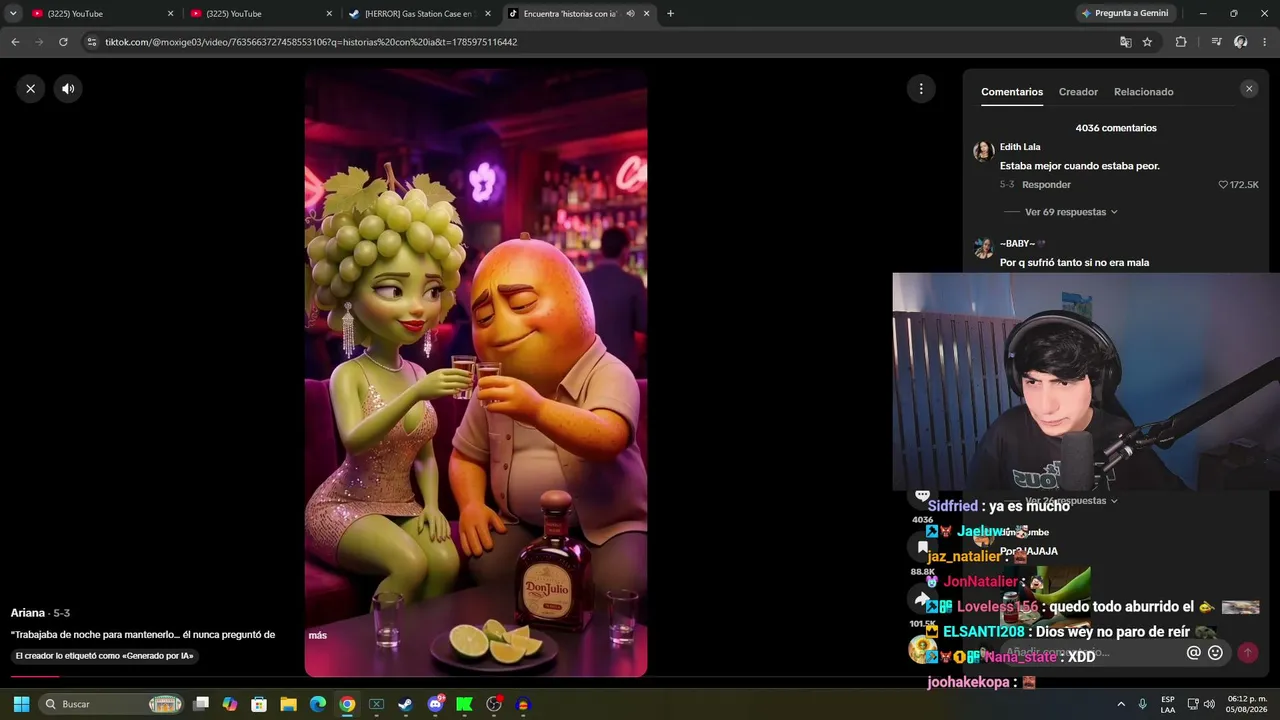This screenshot has width=1280, height=720.
Task: Open OBS Studio from the taskbar
Action: point(493,704)
